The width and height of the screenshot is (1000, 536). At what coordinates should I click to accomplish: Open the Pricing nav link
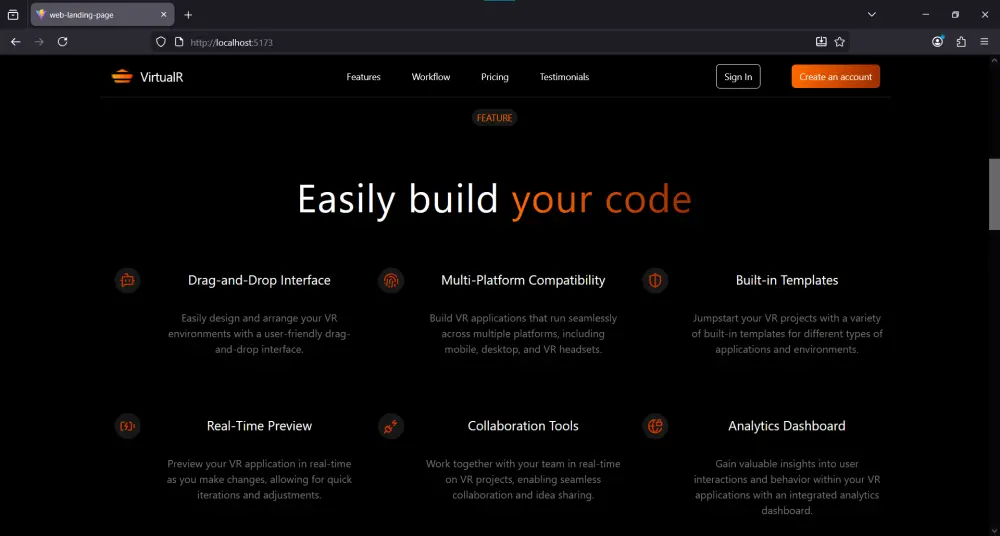(495, 77)
